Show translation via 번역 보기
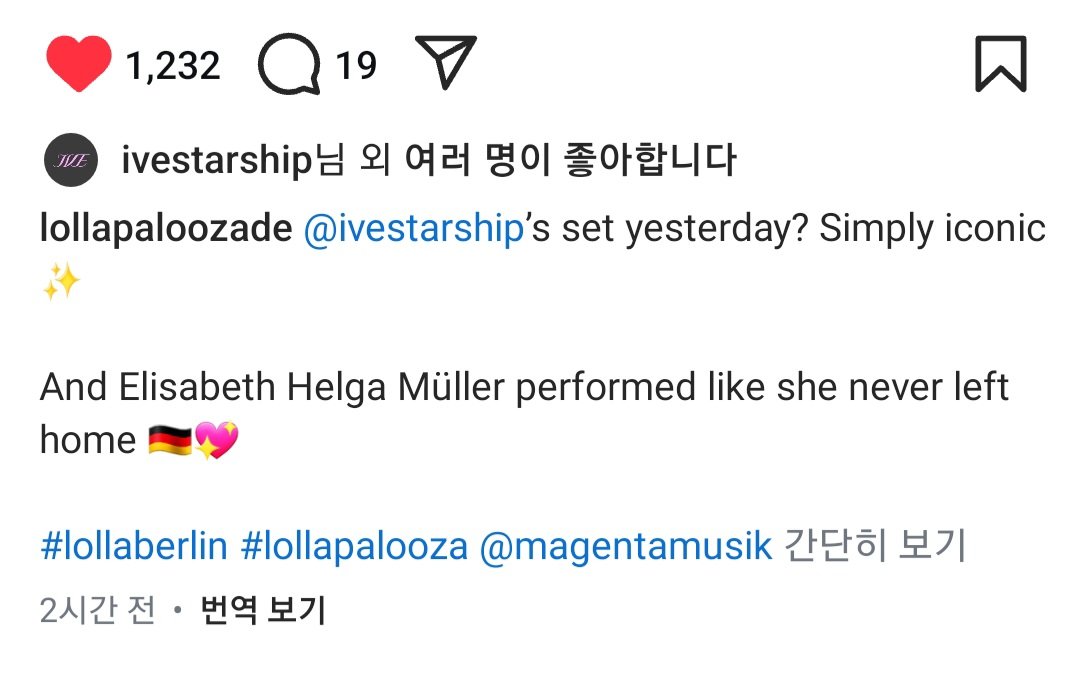 click(x=264, y=610)
